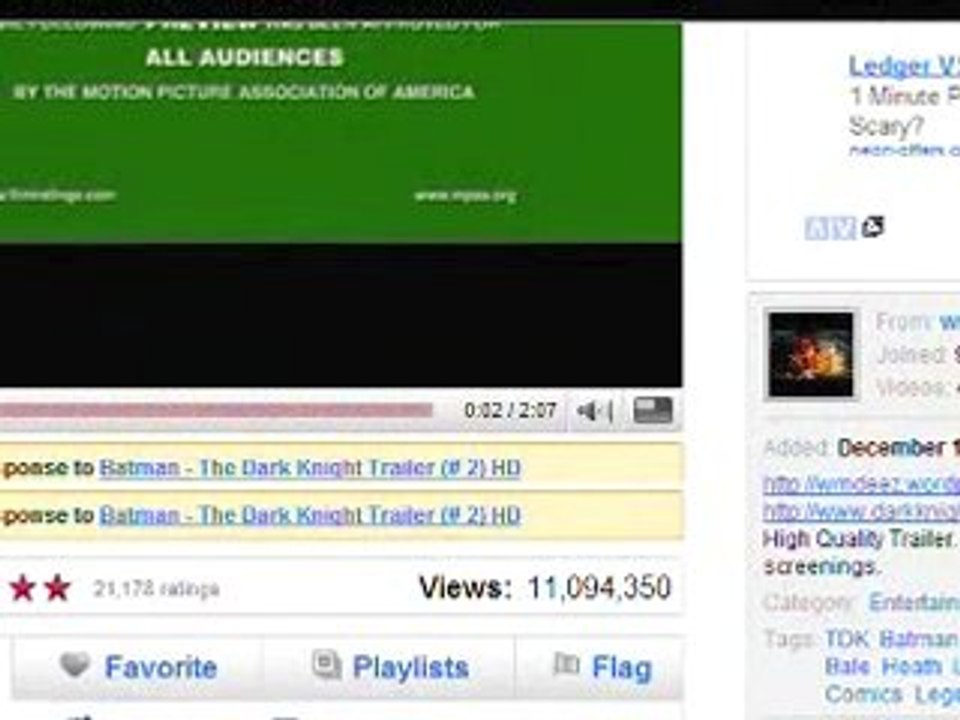Open the first Dark Knight Trailer response link
960x720 pixels.
pyautogui.click(x=310, y=468)
